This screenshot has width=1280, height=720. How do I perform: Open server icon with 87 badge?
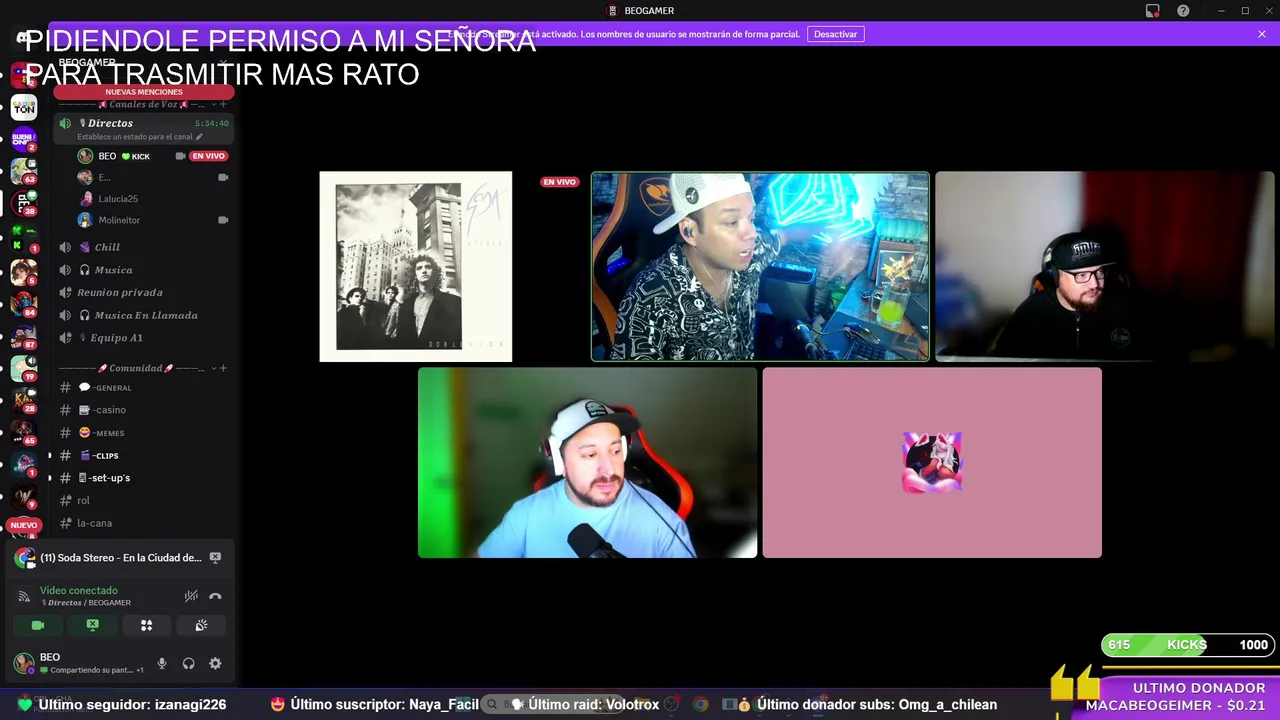point(23,336)
